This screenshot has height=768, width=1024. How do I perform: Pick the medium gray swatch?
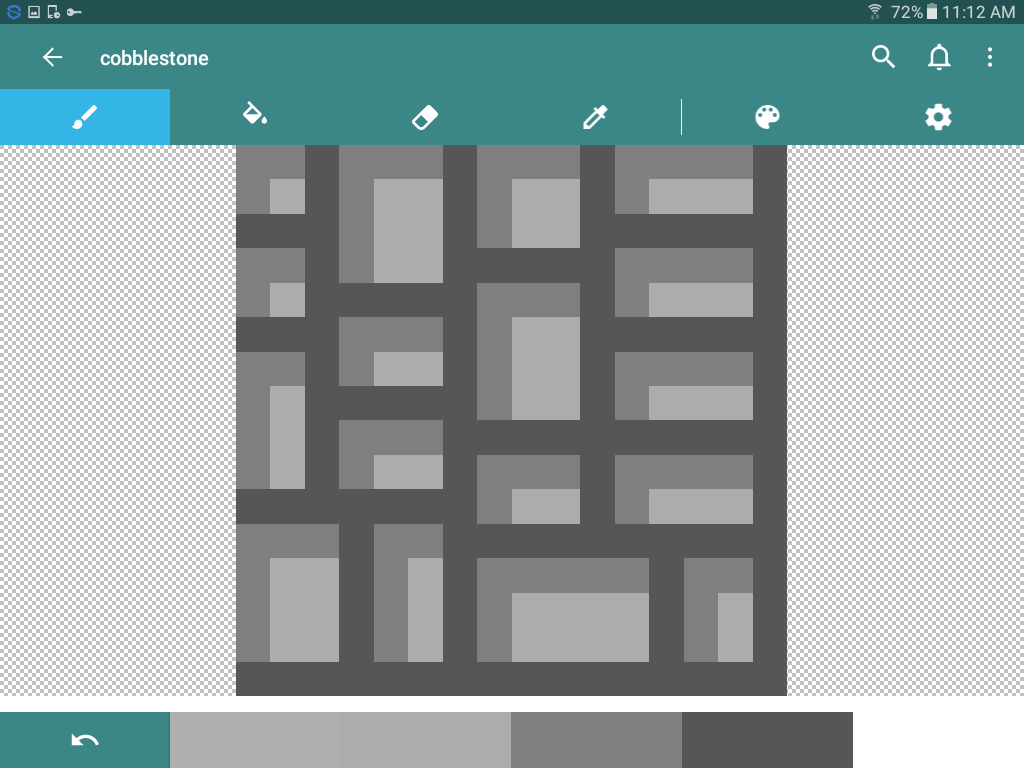point(596,740)
